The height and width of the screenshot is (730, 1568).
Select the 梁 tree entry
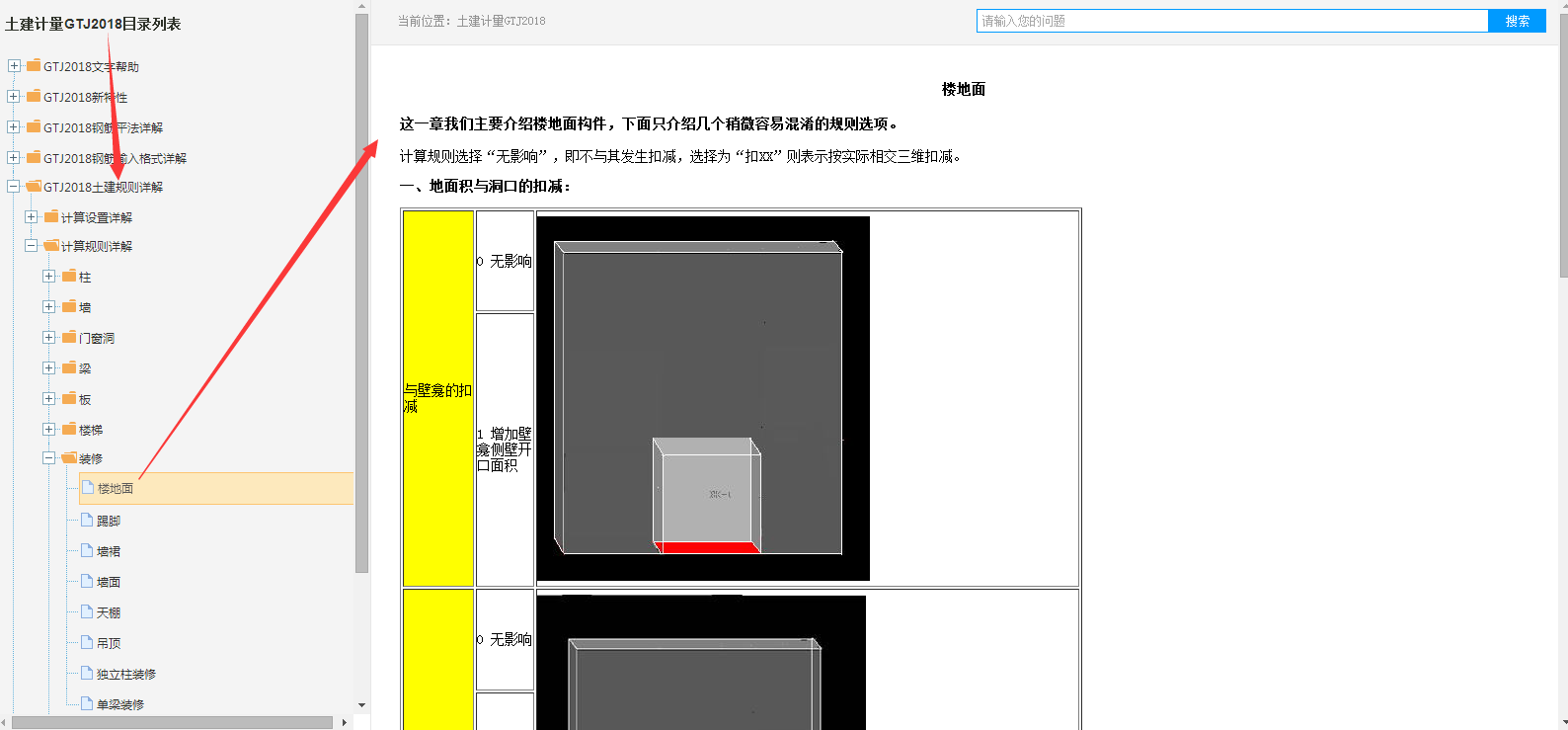85,368
